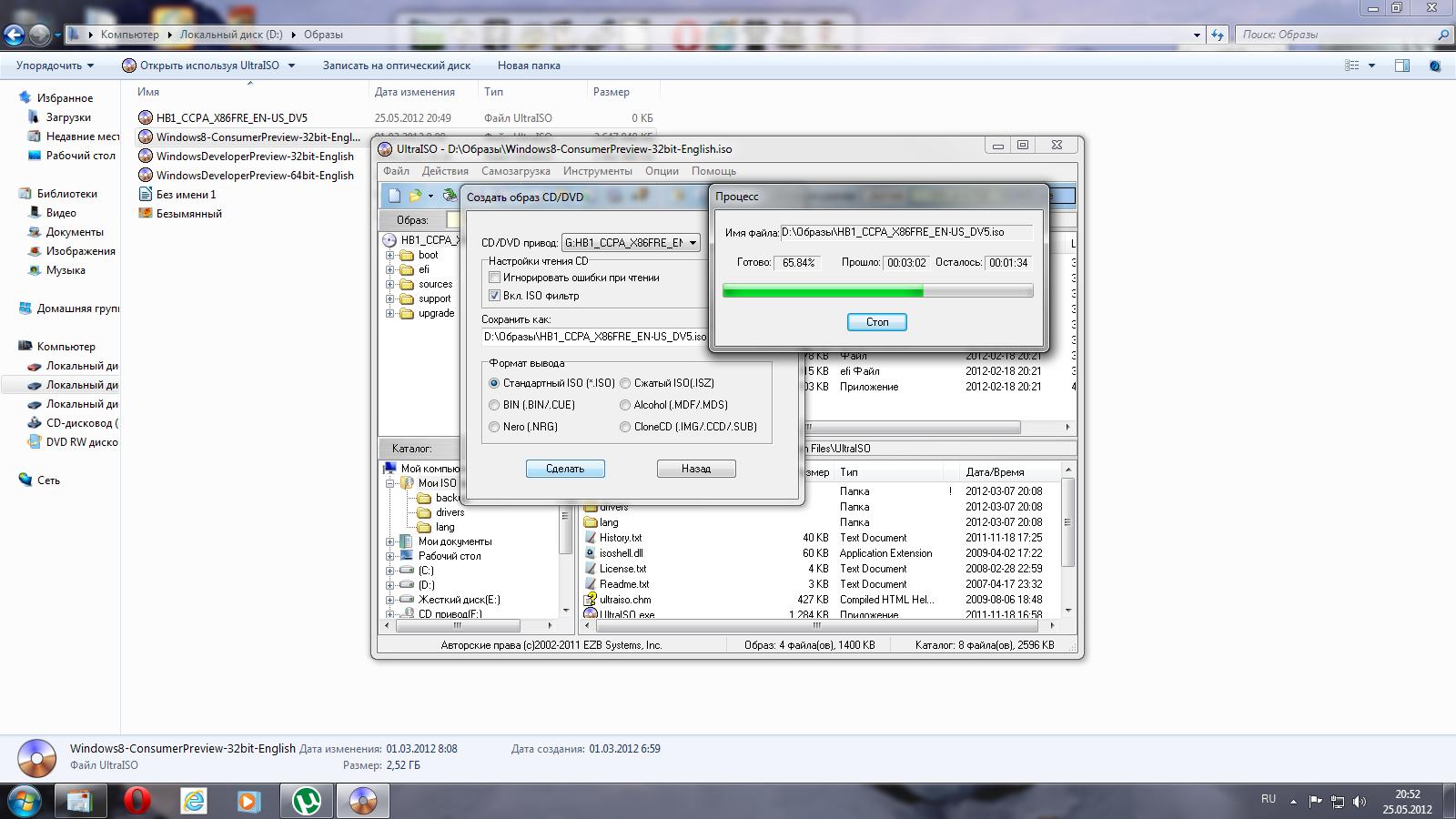This screenshot has height=819, width=1456.
Task: Expand Мои документы in catalog tree
Action: [390, 541]
